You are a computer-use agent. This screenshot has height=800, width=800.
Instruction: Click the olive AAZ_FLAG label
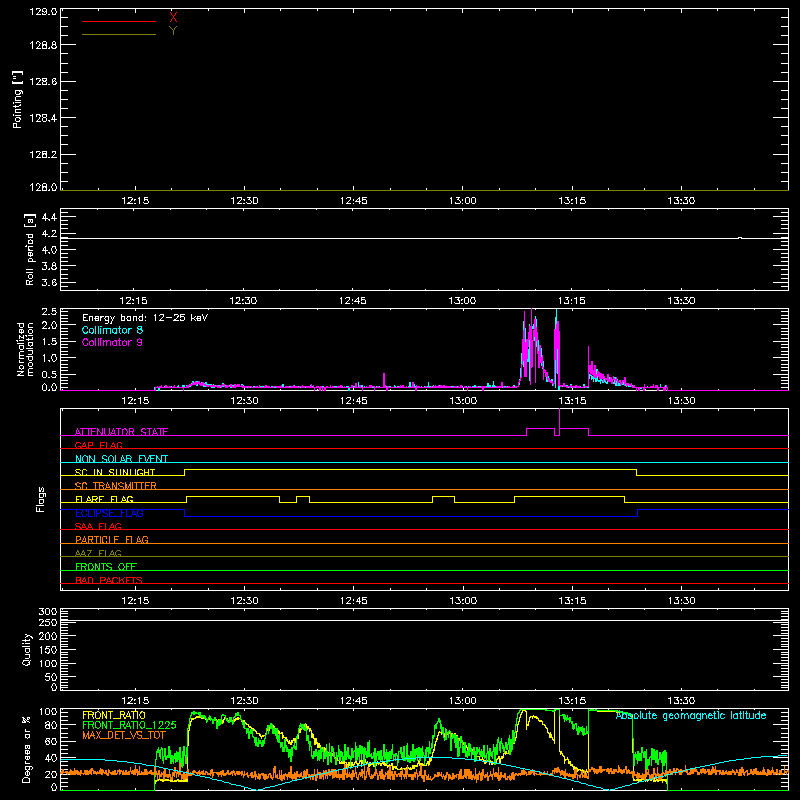(98, 553)
